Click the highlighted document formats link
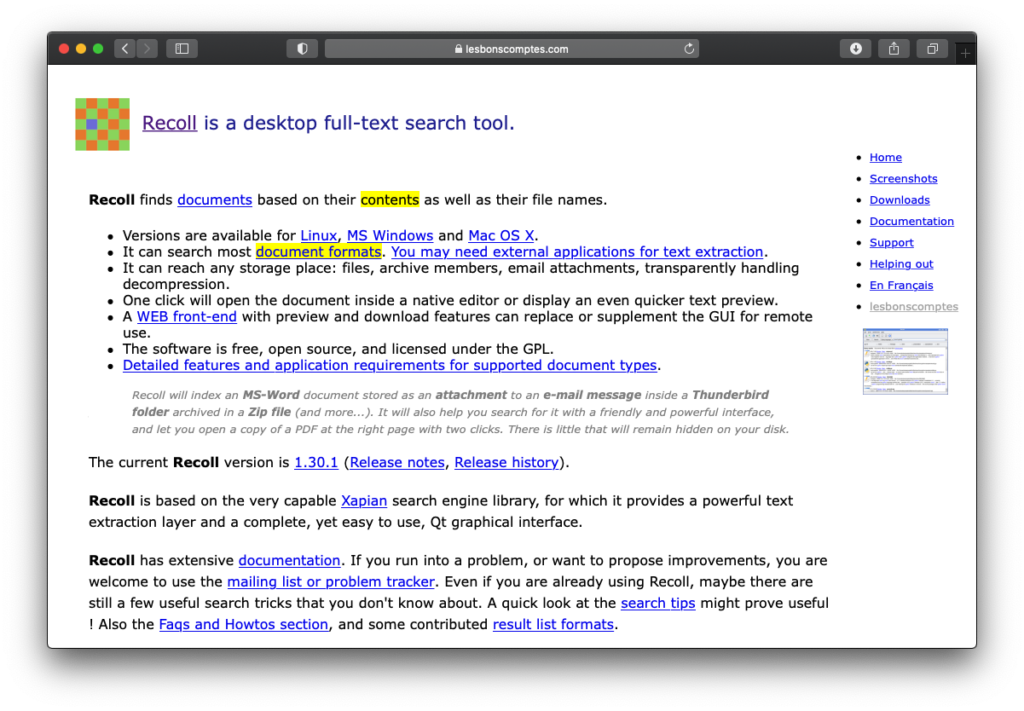 [x=319, y=252]
